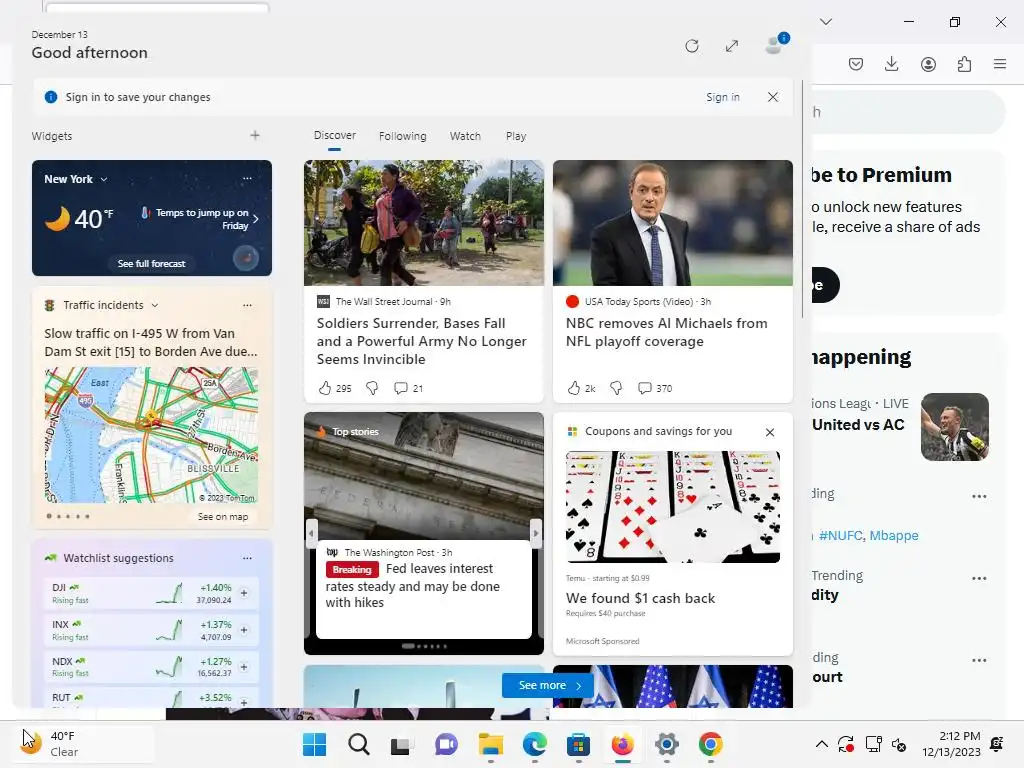Screen dimensions: 1024x768
Task: Open NBC removes Al Michaels headline
Action: click(666, 332)
